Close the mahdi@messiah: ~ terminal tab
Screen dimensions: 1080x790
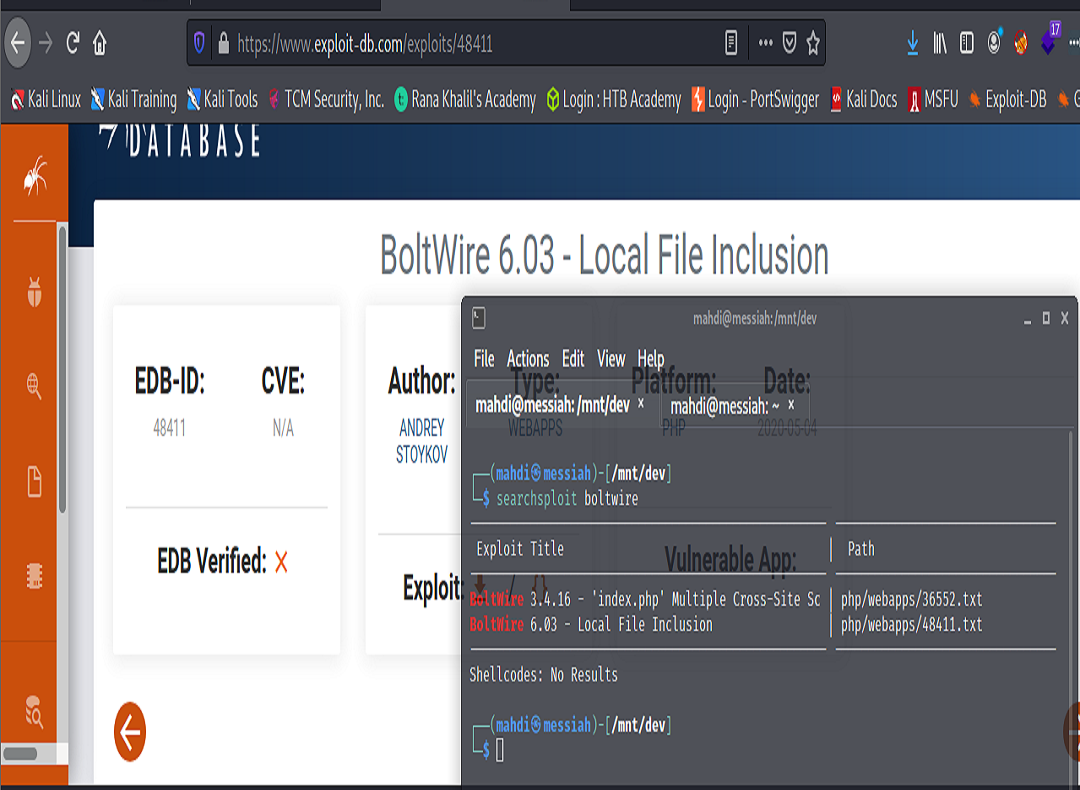791,405
